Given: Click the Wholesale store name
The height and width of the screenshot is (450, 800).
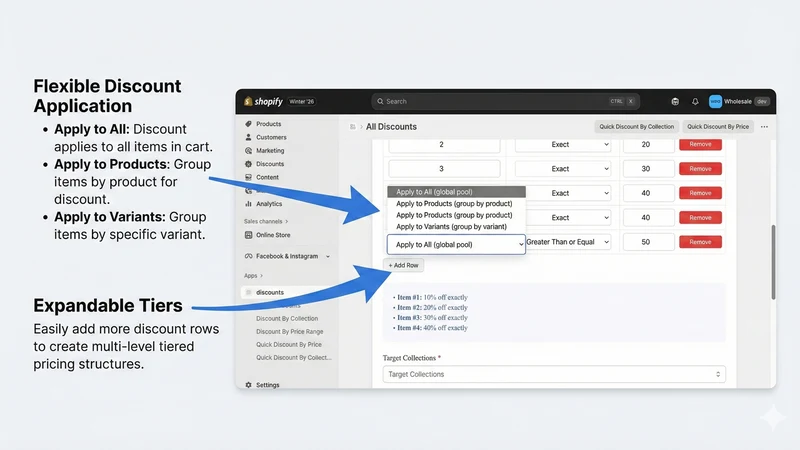Looking at the screenshot, I should click(x=738, y=102).
